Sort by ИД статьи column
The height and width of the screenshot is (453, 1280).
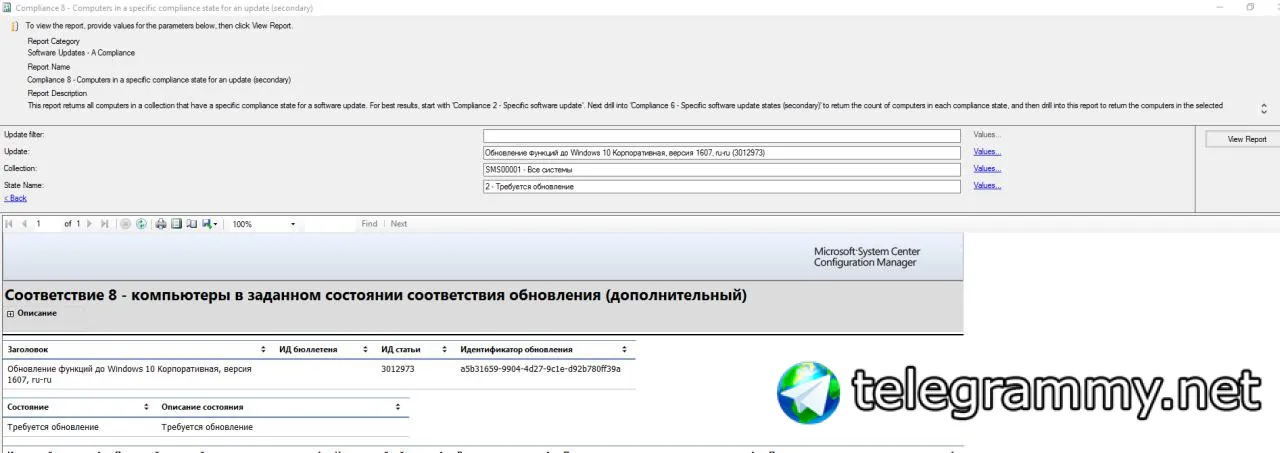tap(444, 350)
